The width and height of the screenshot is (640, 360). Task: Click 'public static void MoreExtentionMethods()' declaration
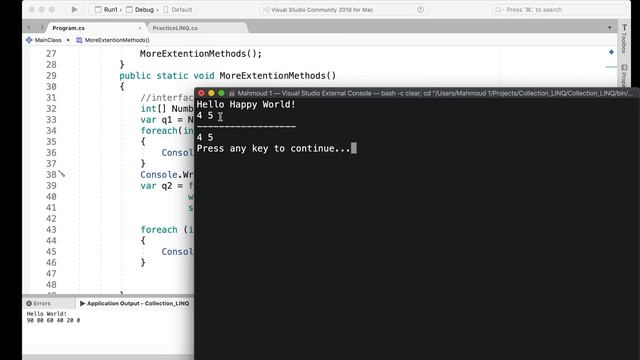click(228, 76)
